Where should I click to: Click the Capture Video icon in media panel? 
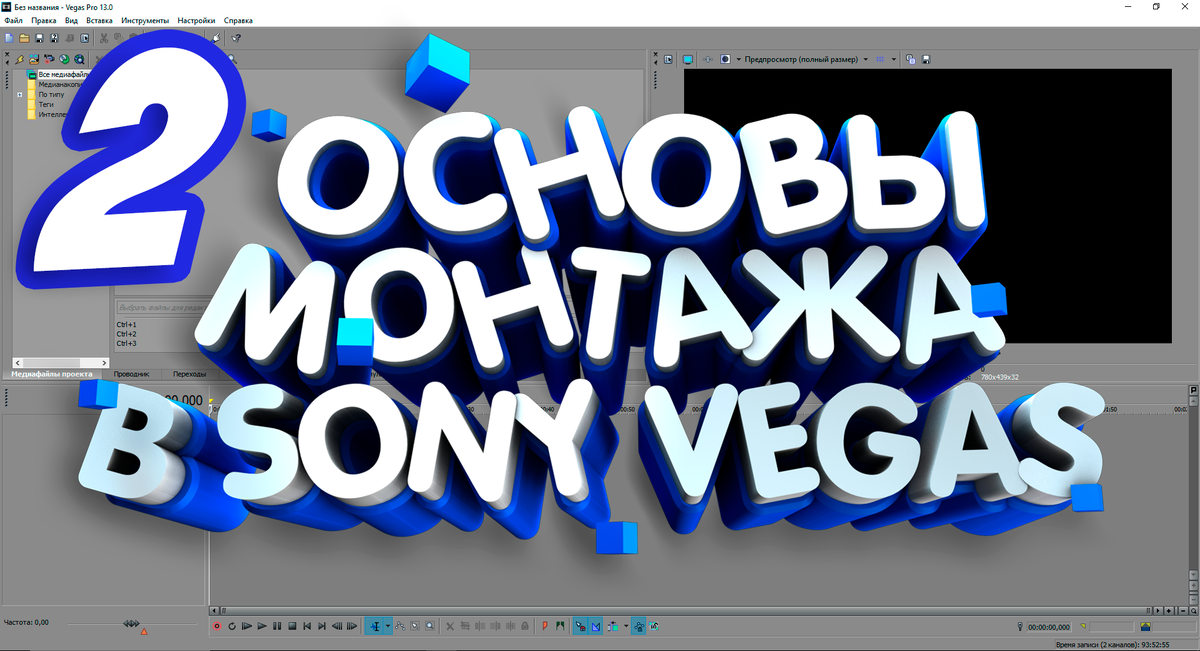point(49,60)
